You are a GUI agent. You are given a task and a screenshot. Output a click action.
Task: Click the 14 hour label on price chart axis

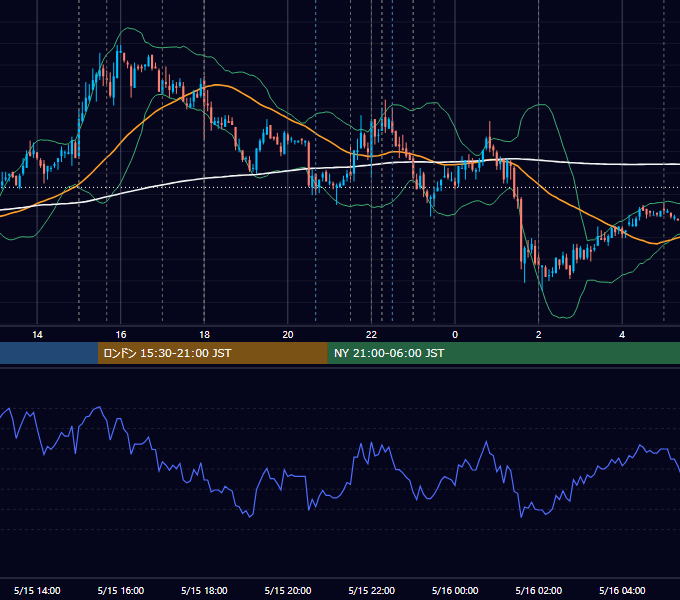tap(37, 335)
